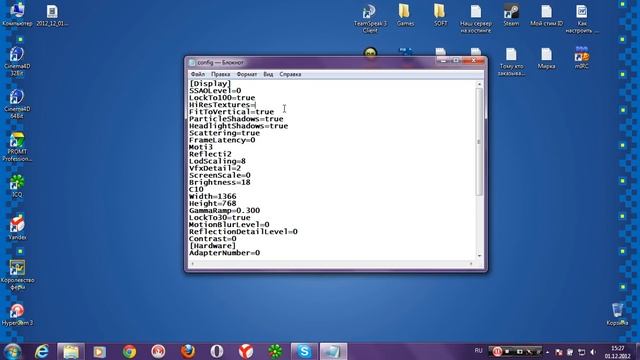Select the Cinema4D 64Bit shortcut
The height and width of the screenshot is (360, 640).
[17, 104]
